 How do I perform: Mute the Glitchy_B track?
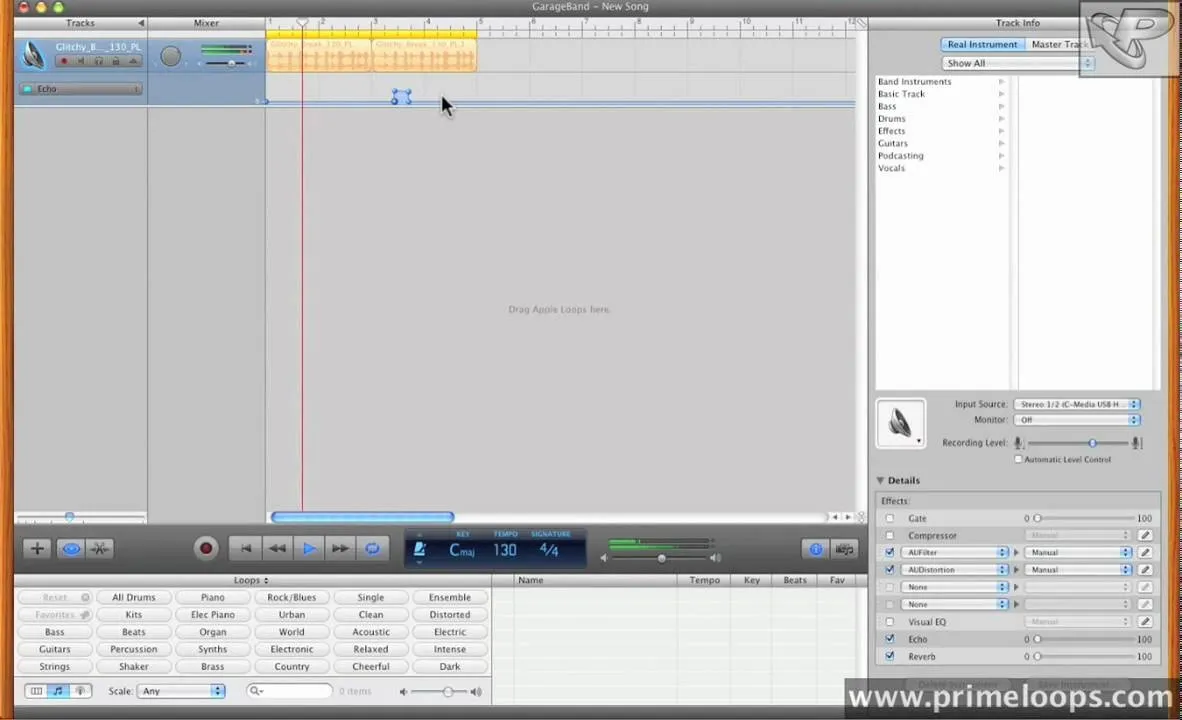(81, 61)
